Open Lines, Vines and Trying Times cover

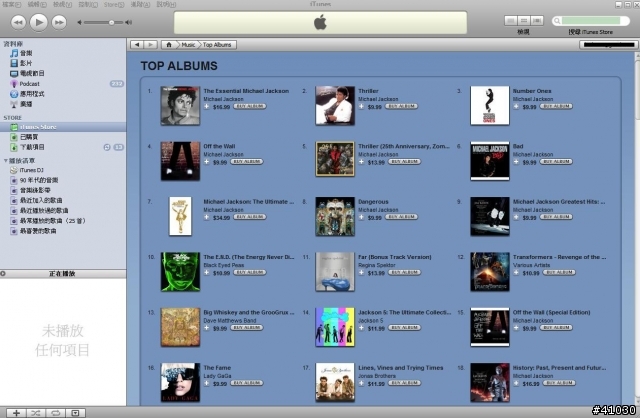335,382
